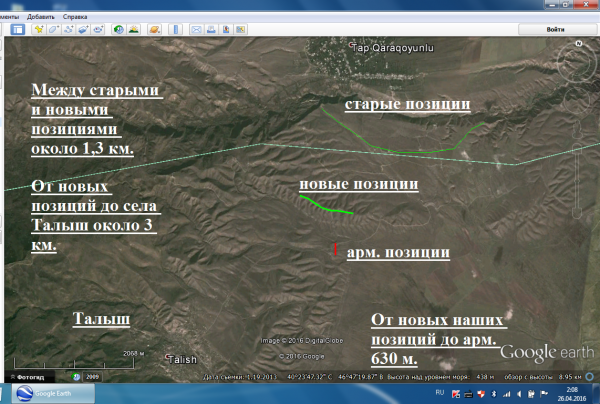Add a new placemark pin
The image size is (600, 404).
[x=38, y=30]
